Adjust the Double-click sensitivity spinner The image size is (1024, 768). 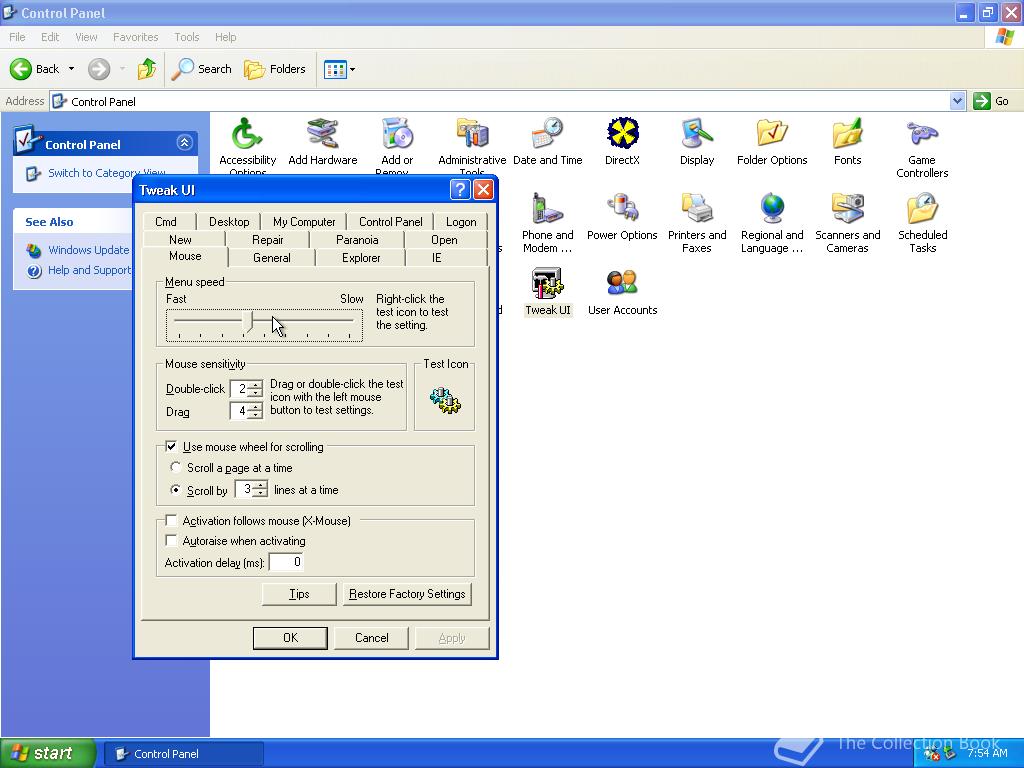click(x=256, y=389)
